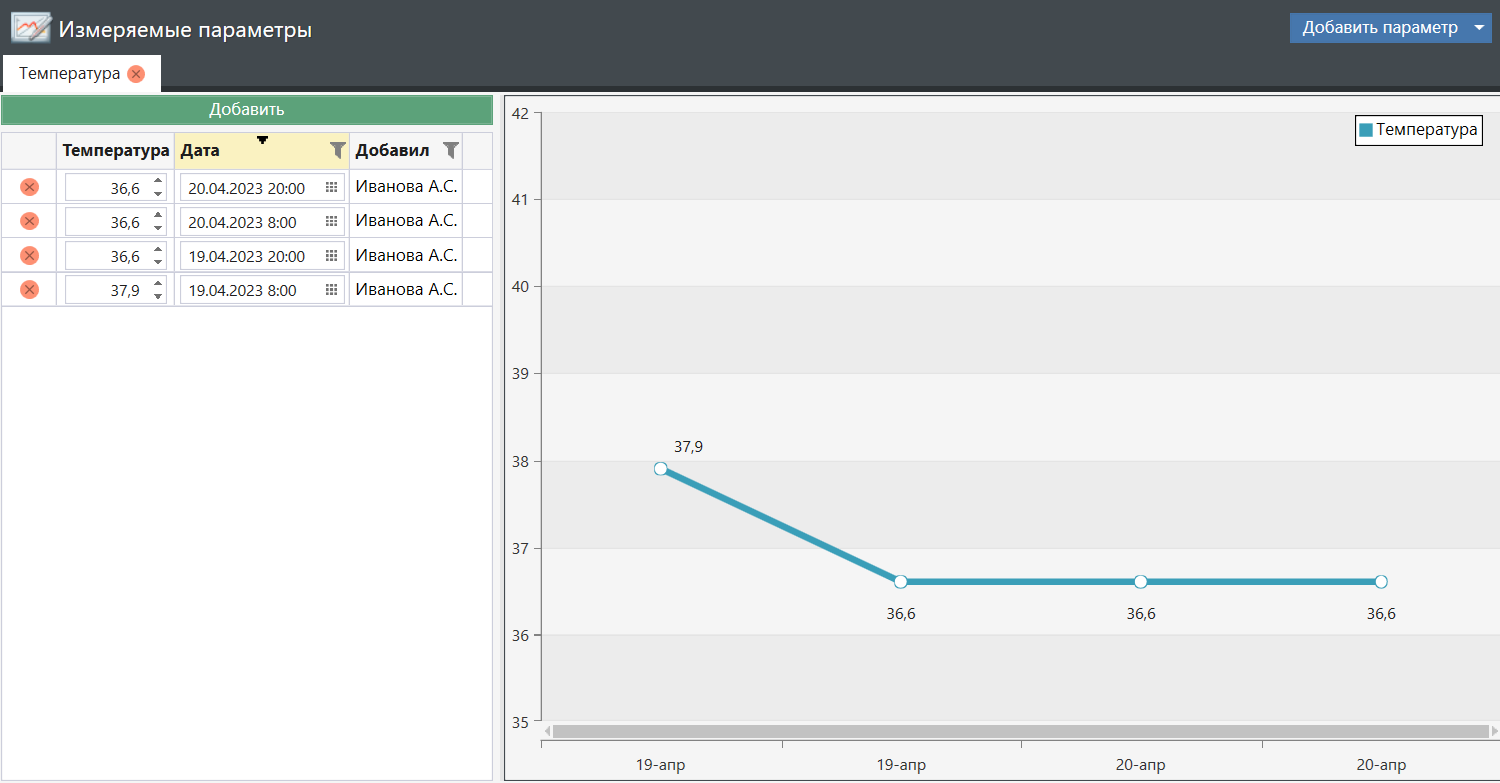Image resolution: width=1500 pixels, height=783 pixels.
Task: Delete the 19.04.2023 20:00 temperature row
Action: pyautogui.click(x=30, y=256)
